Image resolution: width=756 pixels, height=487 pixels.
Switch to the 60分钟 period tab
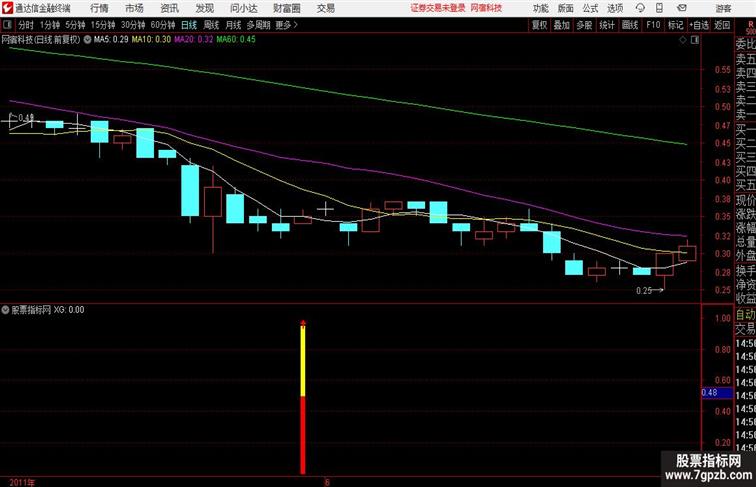[163, 25]
